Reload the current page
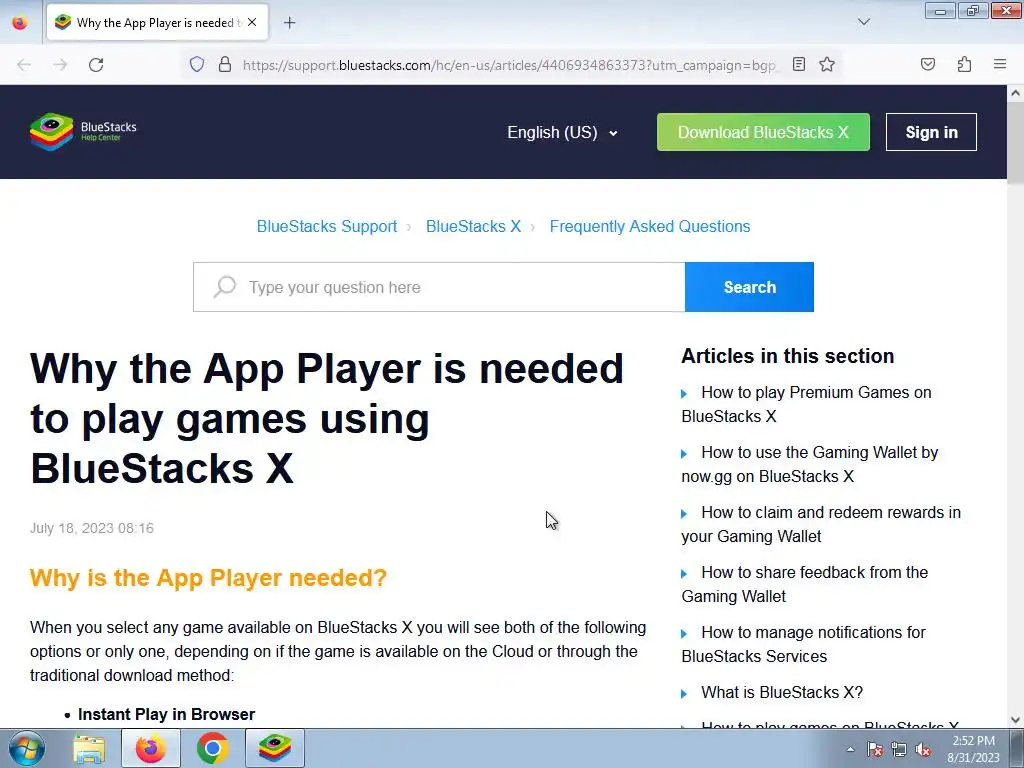This screenshot has height=768, width=1024. [x=96, y=65]
